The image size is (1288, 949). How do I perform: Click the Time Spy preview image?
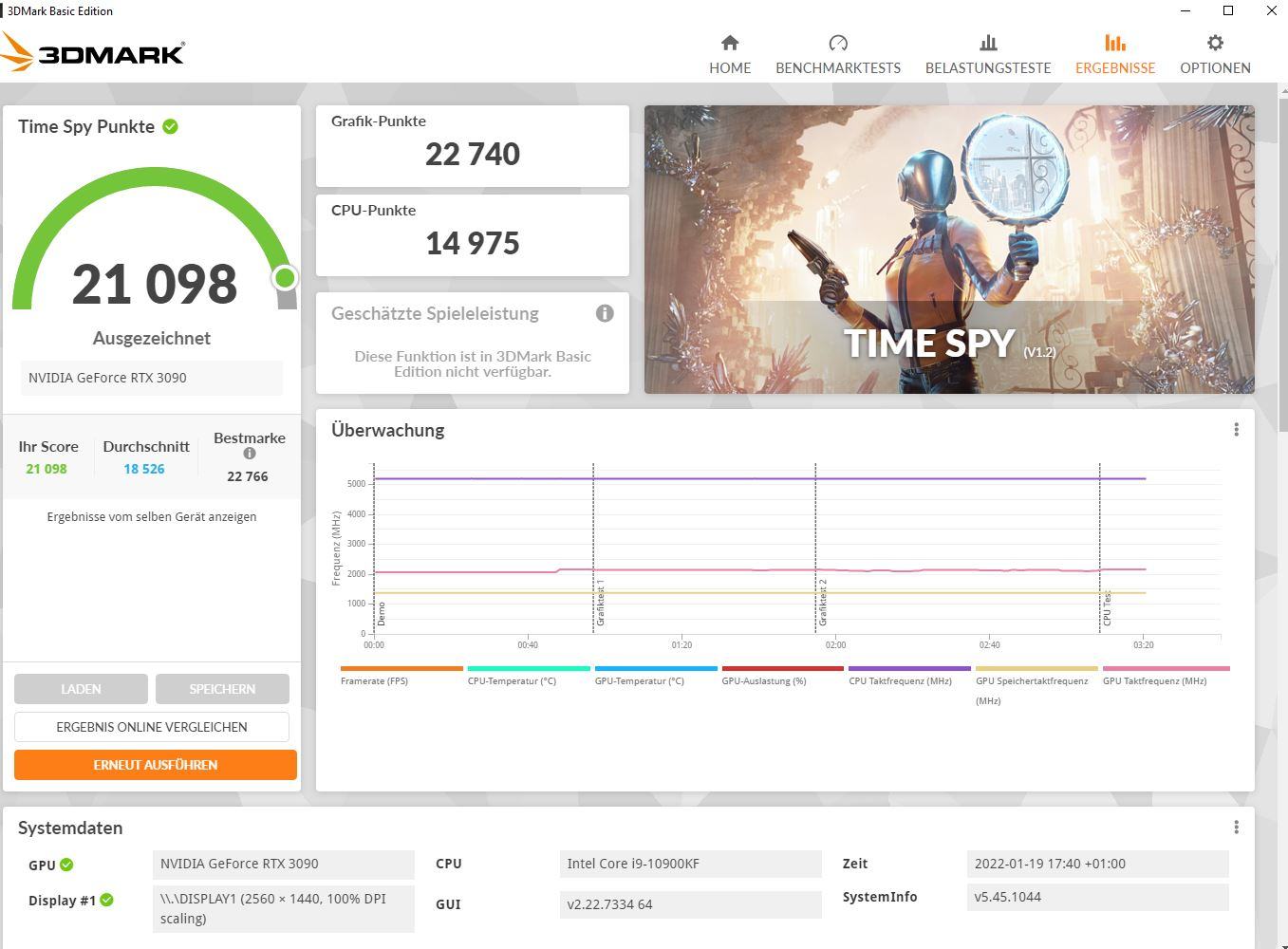point(949,250)
